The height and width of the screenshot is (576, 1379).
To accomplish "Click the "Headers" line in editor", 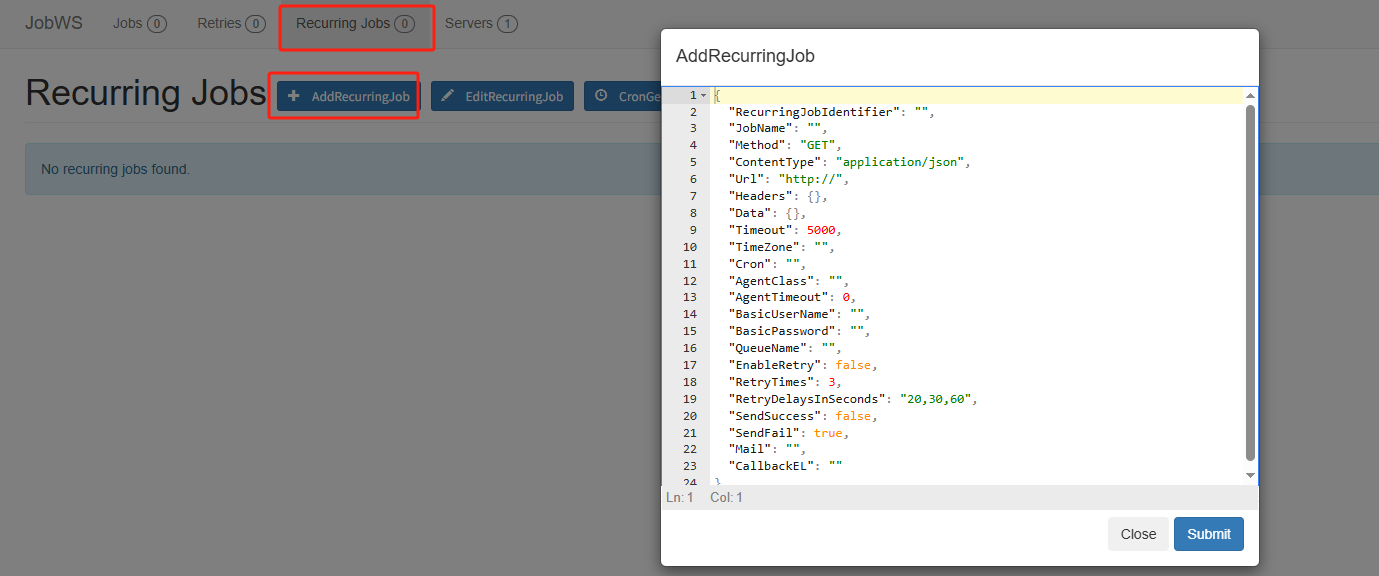I will 779,196.
